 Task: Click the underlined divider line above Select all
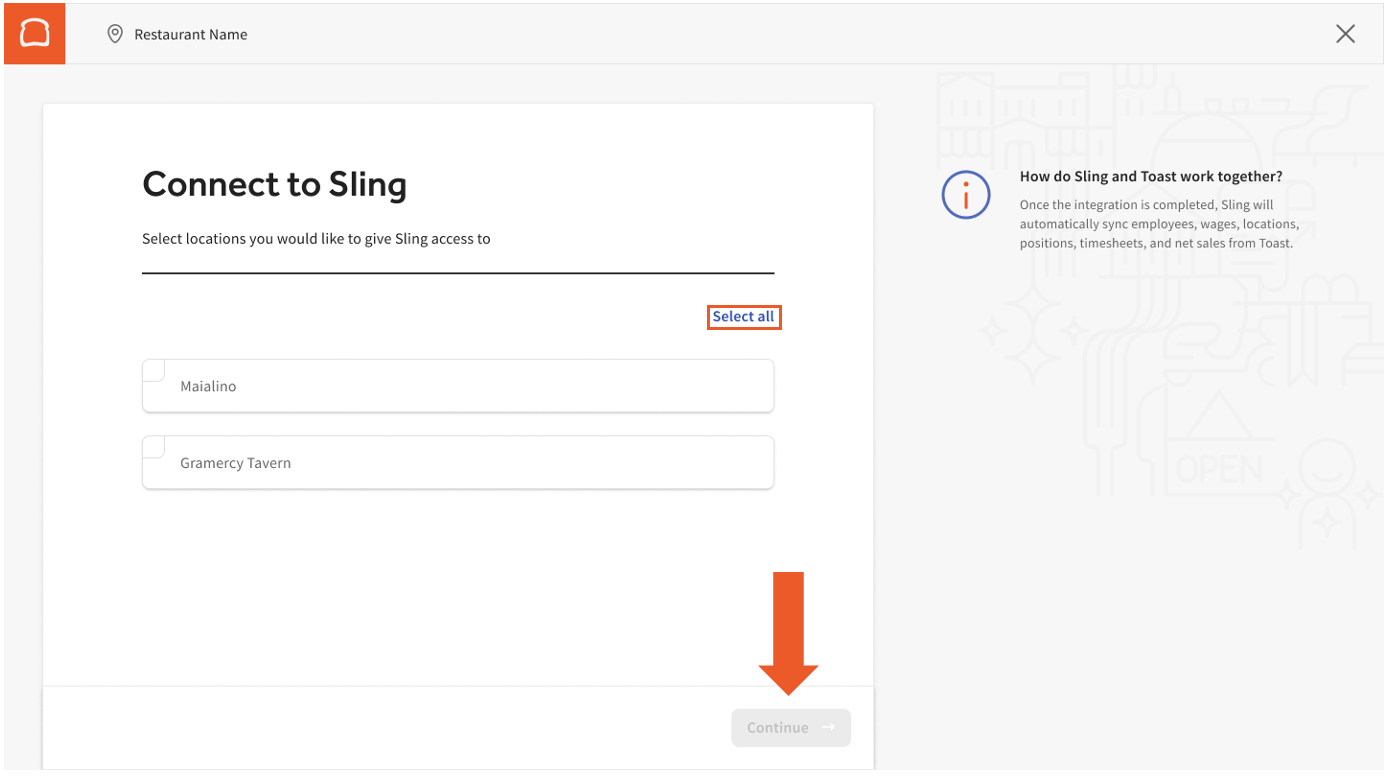coord(457,274)
